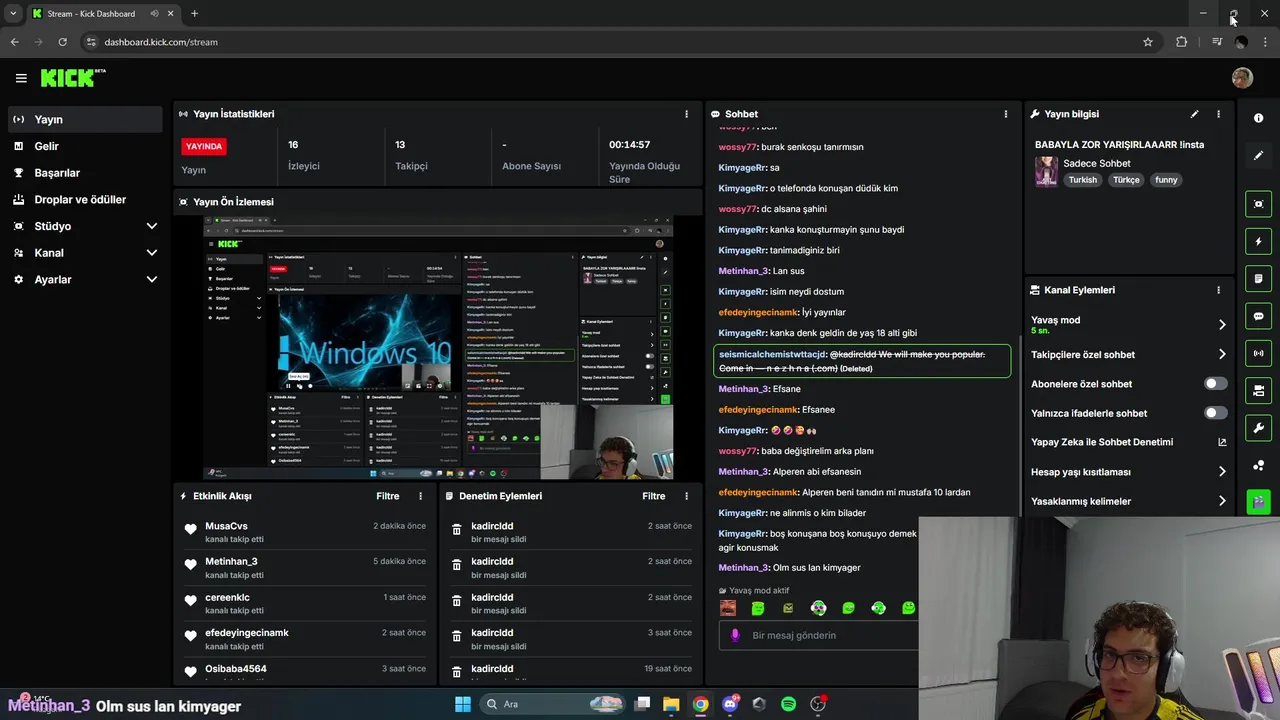Open the hamburger menu next to Kick logo

(x=21, y=78)
